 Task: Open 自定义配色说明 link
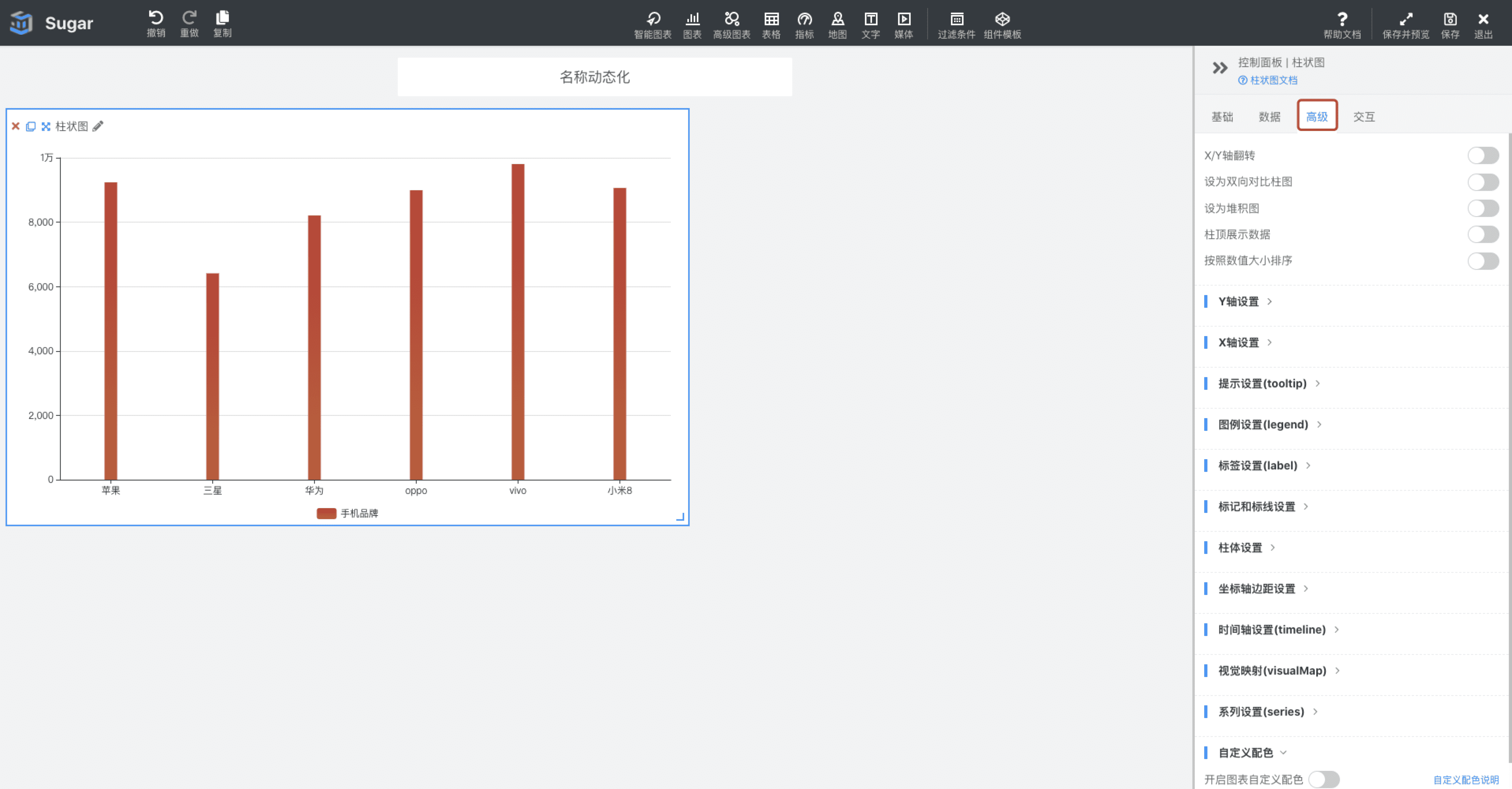click(x=1466, y=780)
